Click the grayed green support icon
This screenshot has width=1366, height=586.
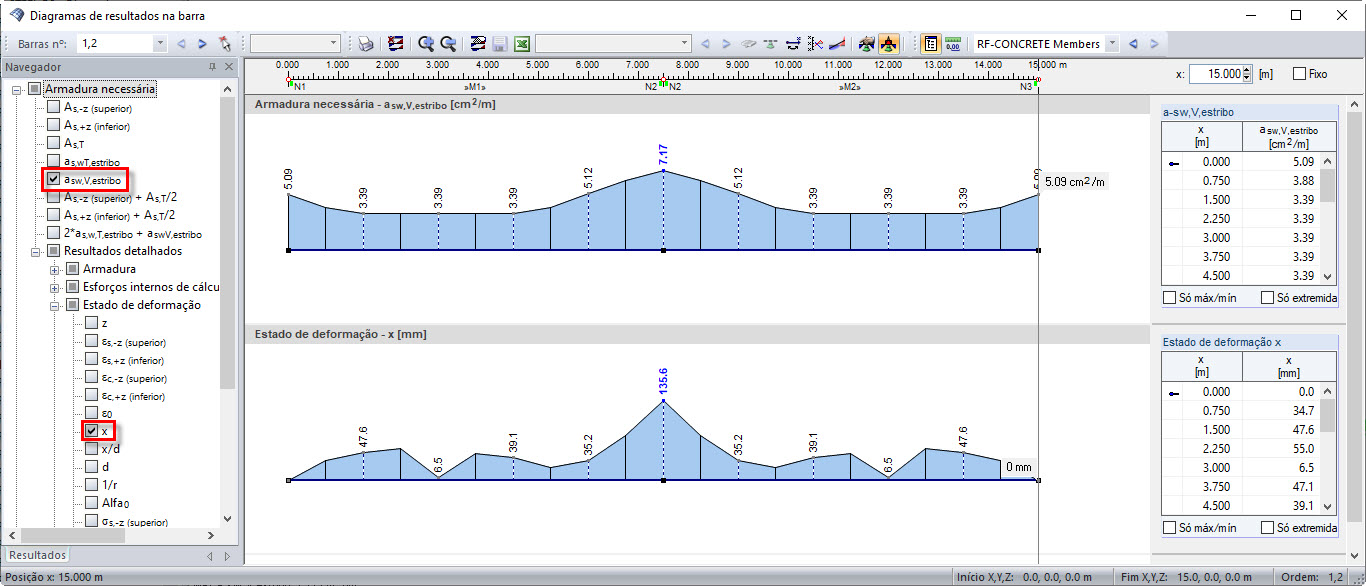pos(771,44)
